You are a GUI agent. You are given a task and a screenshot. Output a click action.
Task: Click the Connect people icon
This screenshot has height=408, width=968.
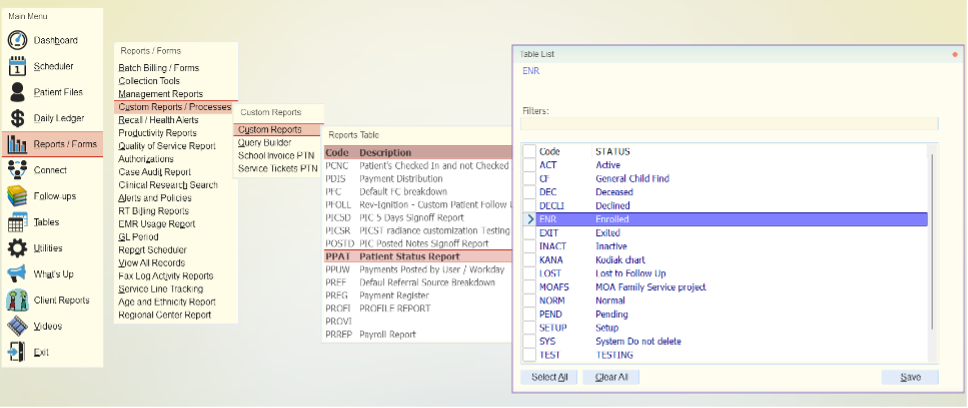pyautogui.click(x=17, y=170)
